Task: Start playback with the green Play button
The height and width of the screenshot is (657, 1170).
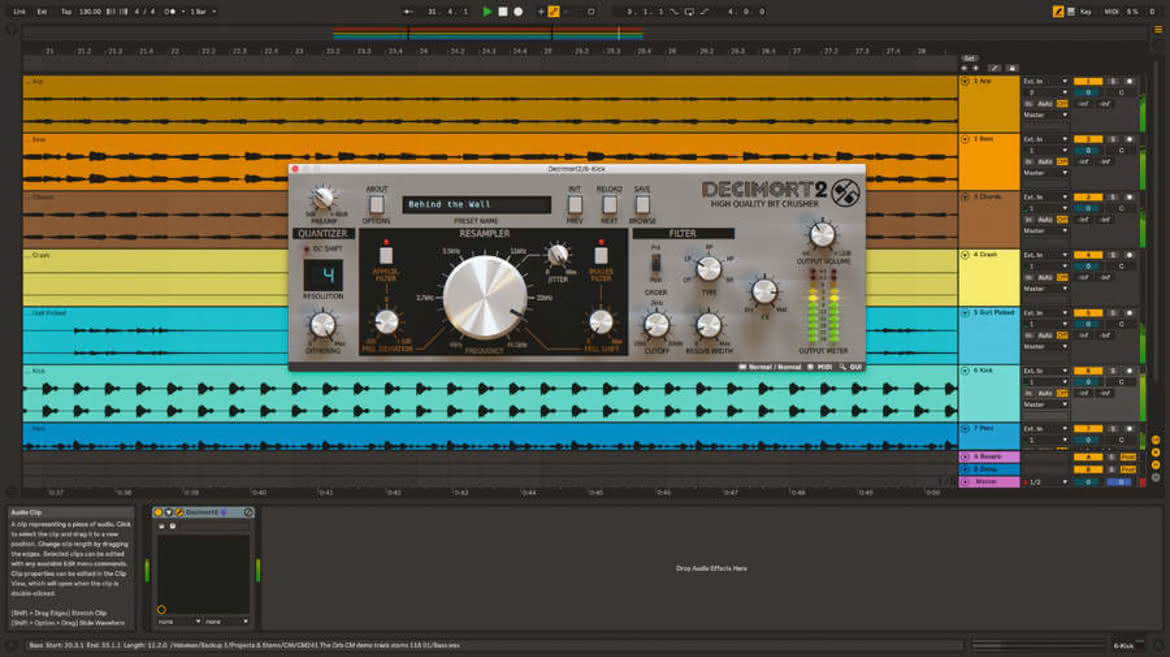Action: (x=487, y=11)
